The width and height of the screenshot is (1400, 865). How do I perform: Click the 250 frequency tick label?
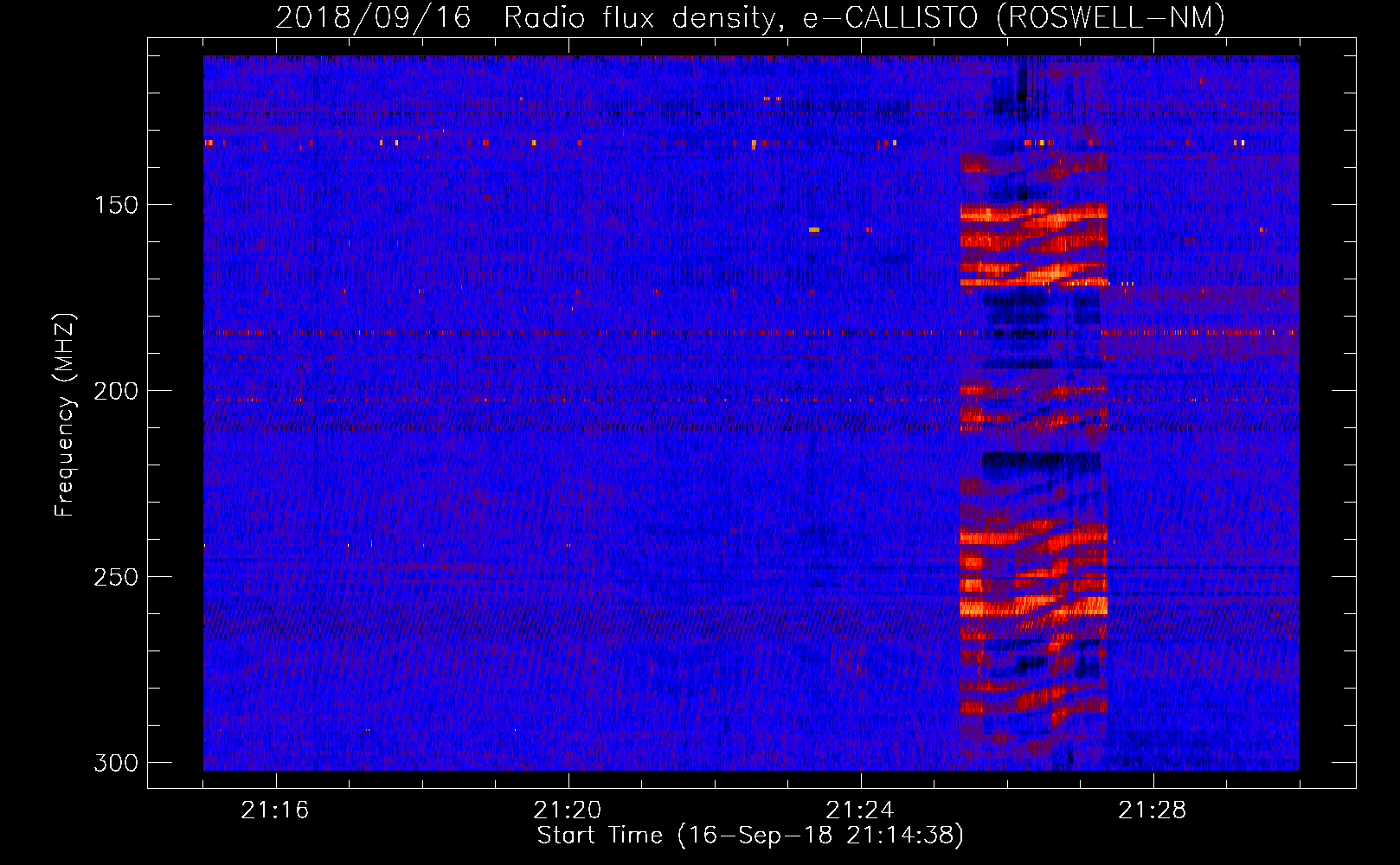point(116,577)
